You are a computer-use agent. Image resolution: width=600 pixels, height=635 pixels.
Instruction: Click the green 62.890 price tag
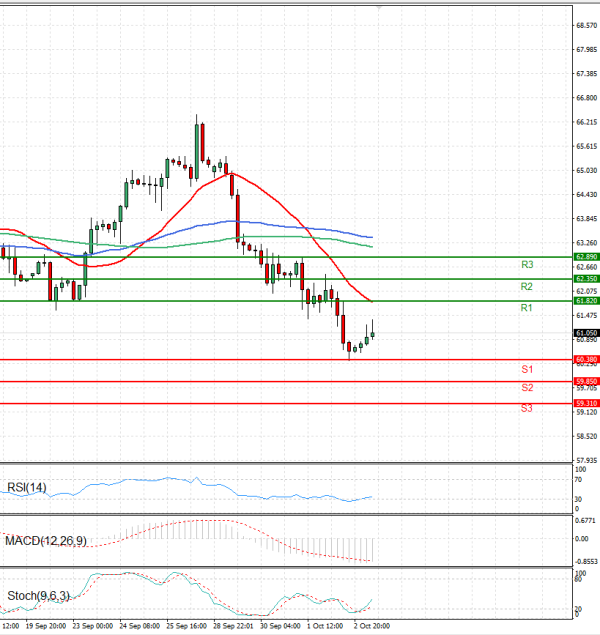pos(586,257)
